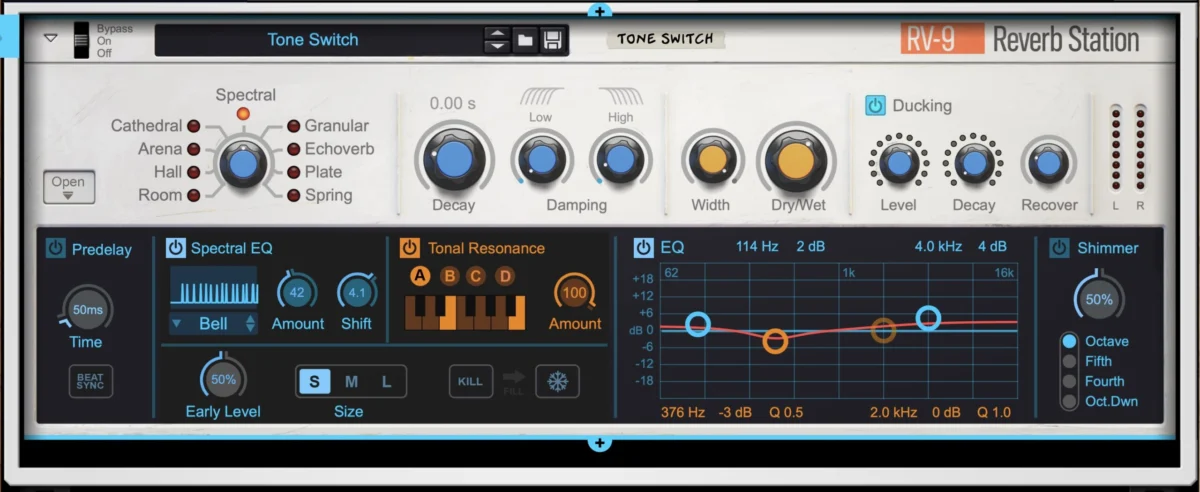Screen dimensions: 1200x492
Task: Select the Room algorithm LED
Action: 193,196
